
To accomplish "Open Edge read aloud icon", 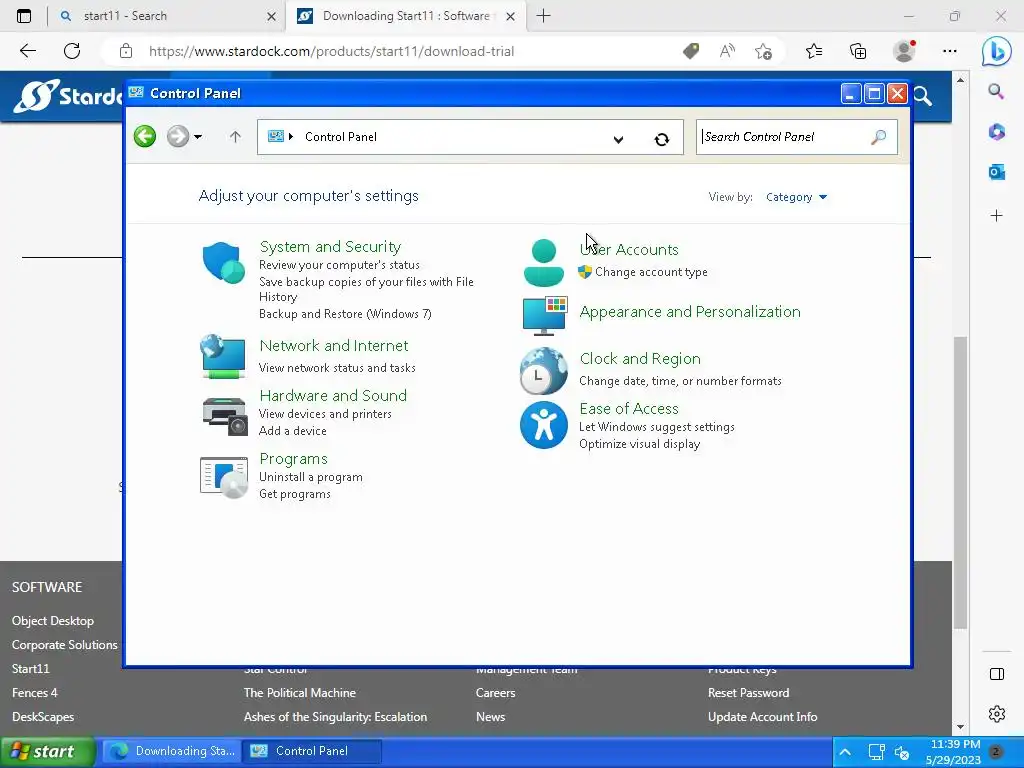I will (x=727, y=51).
